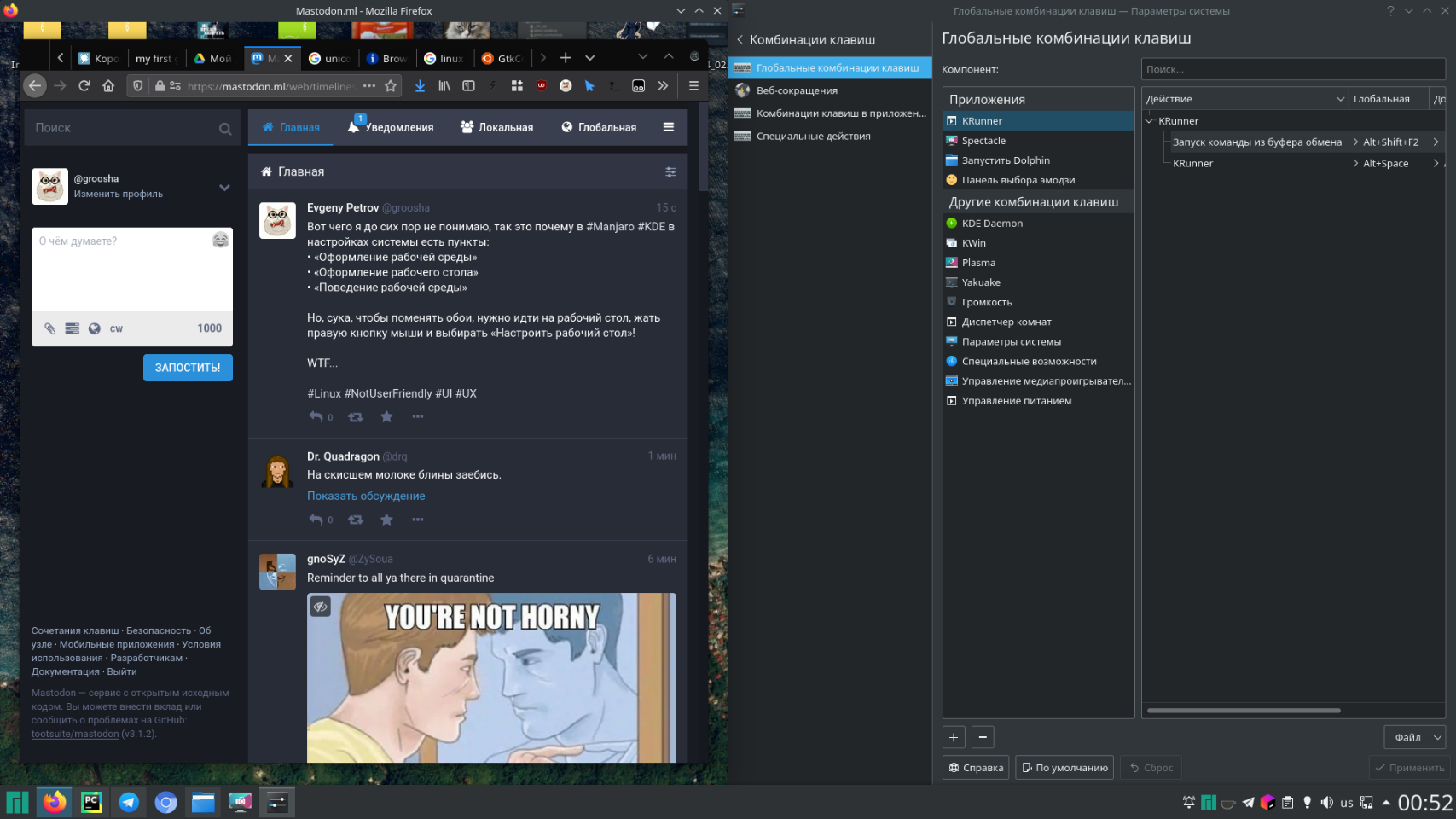Click the Mastodon page vertical scrollbar
This screenshot has height=819, width=1456.
(704, 146)
